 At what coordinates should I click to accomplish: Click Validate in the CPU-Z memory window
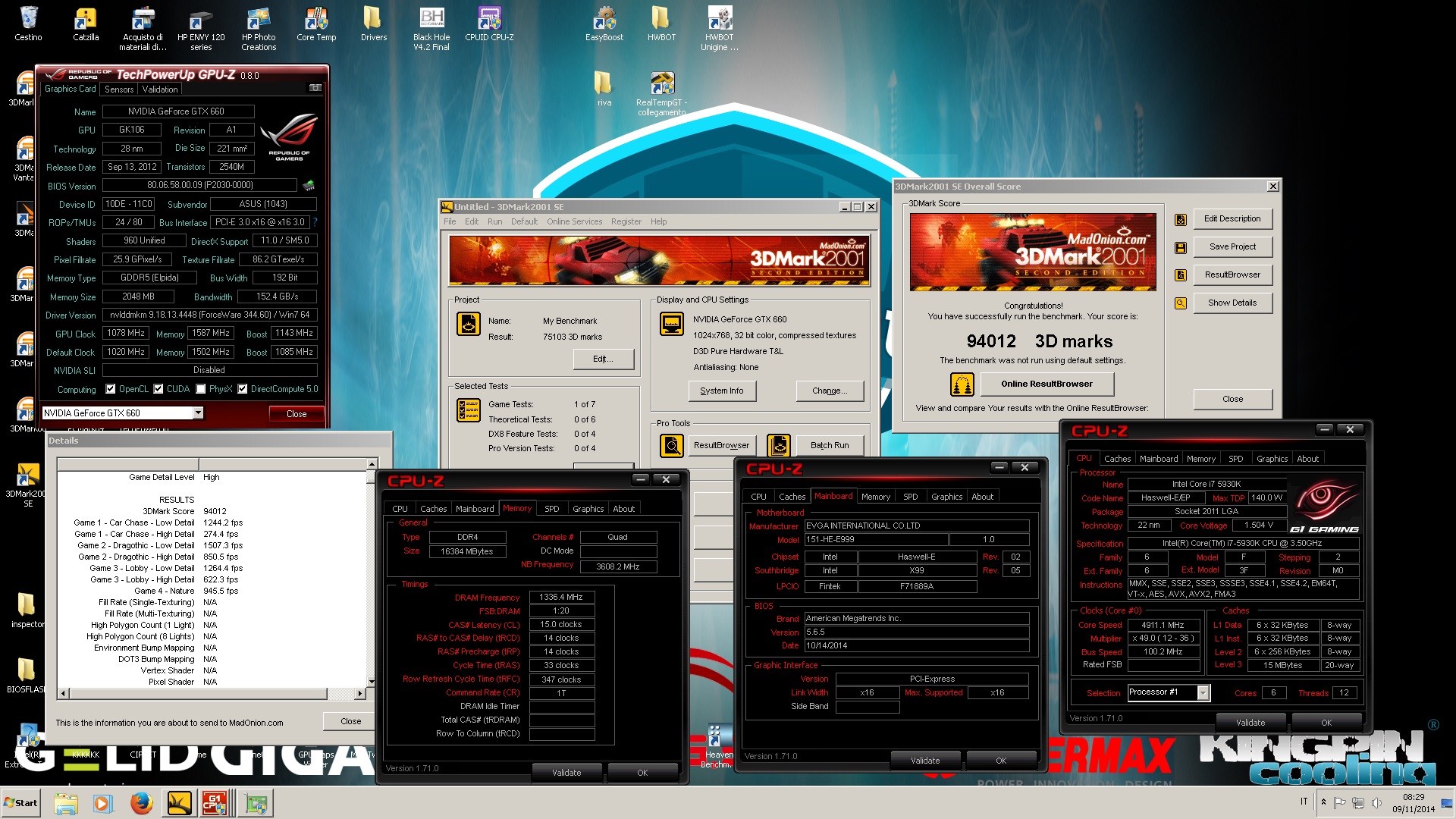point(566,773)
